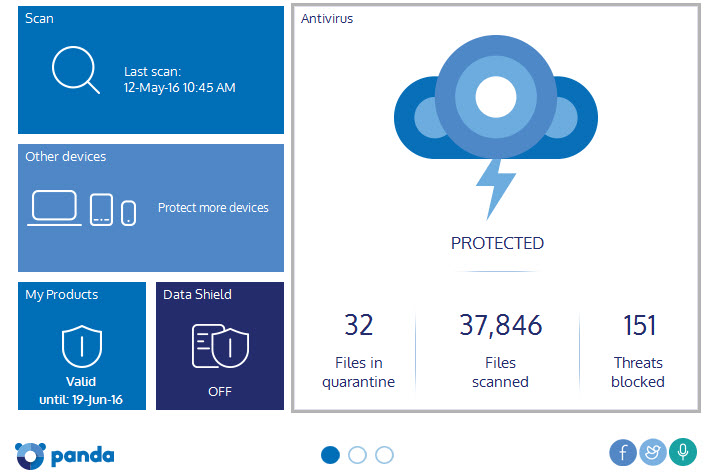This screenshot has width=711, height=474.
Task: Click Protect more devices link
Action: coord(213,208)
